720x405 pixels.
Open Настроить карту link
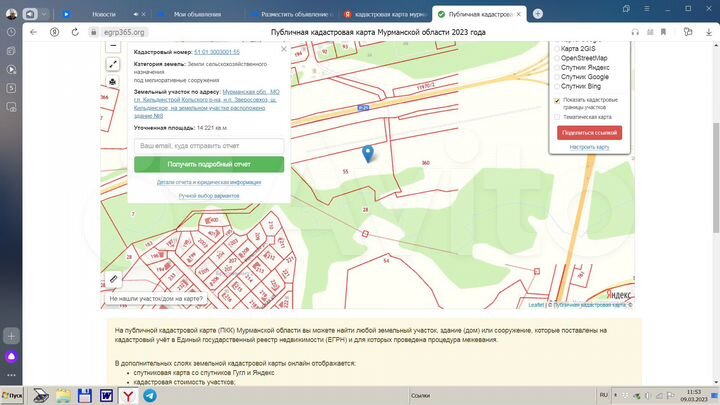pos(590,147)
